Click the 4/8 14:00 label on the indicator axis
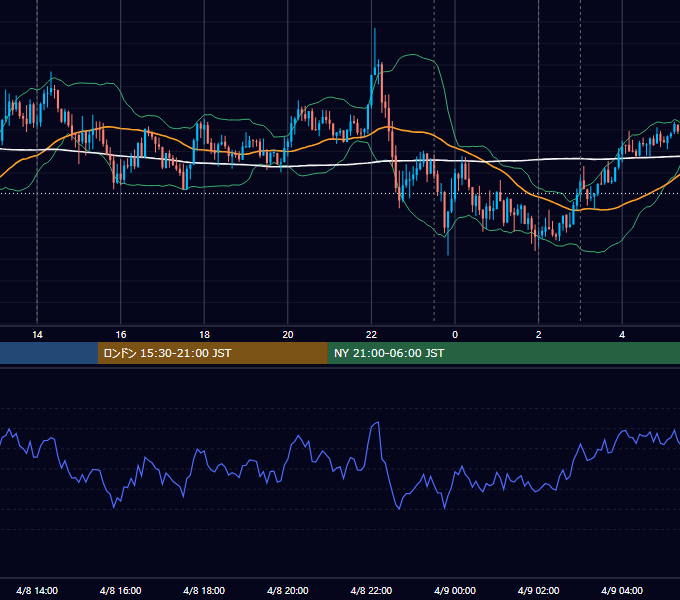Screen dimensions: 680x600 coord(37,590)
